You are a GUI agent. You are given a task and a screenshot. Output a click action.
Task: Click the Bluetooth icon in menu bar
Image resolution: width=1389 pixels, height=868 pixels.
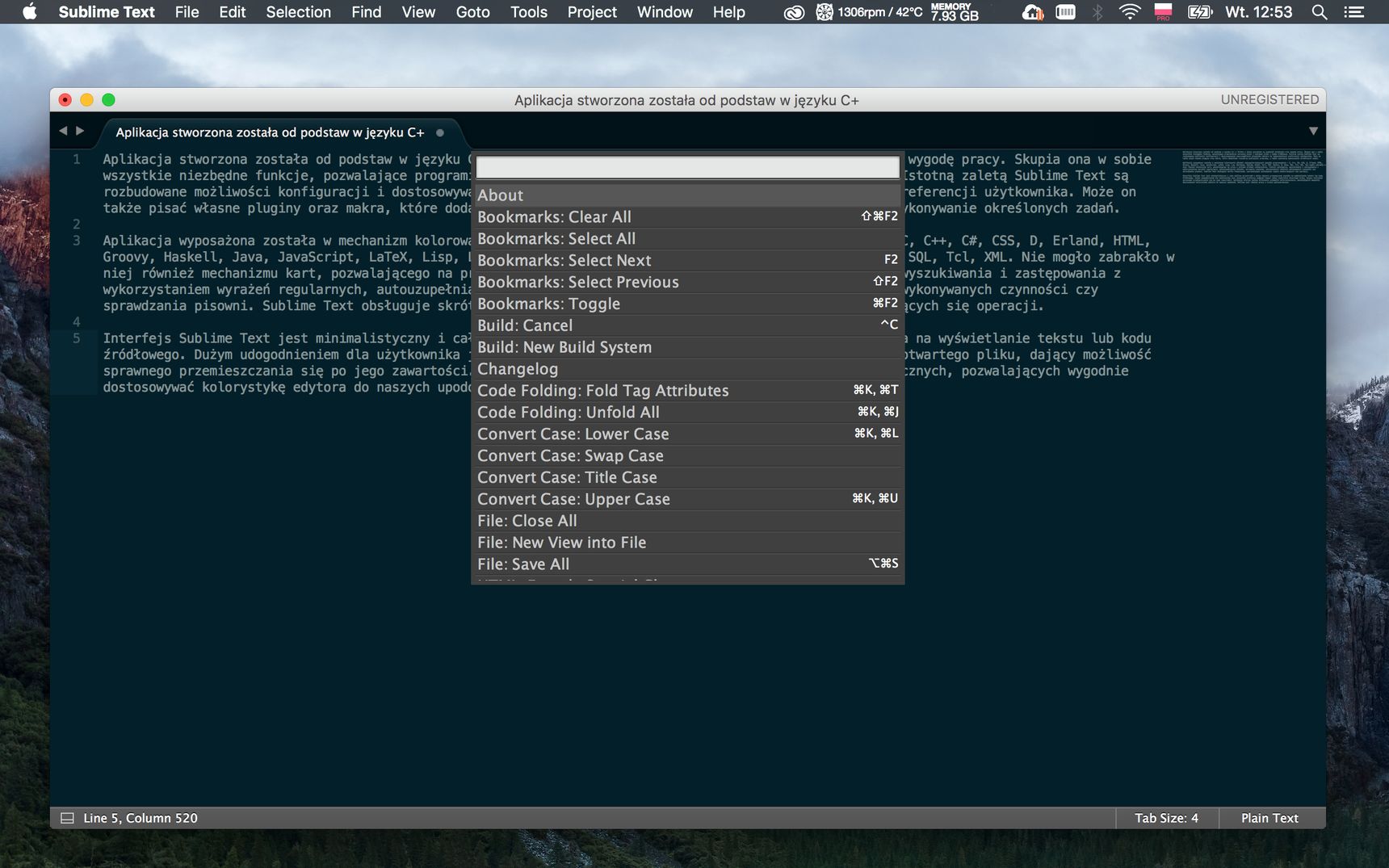pos(1097,12)
